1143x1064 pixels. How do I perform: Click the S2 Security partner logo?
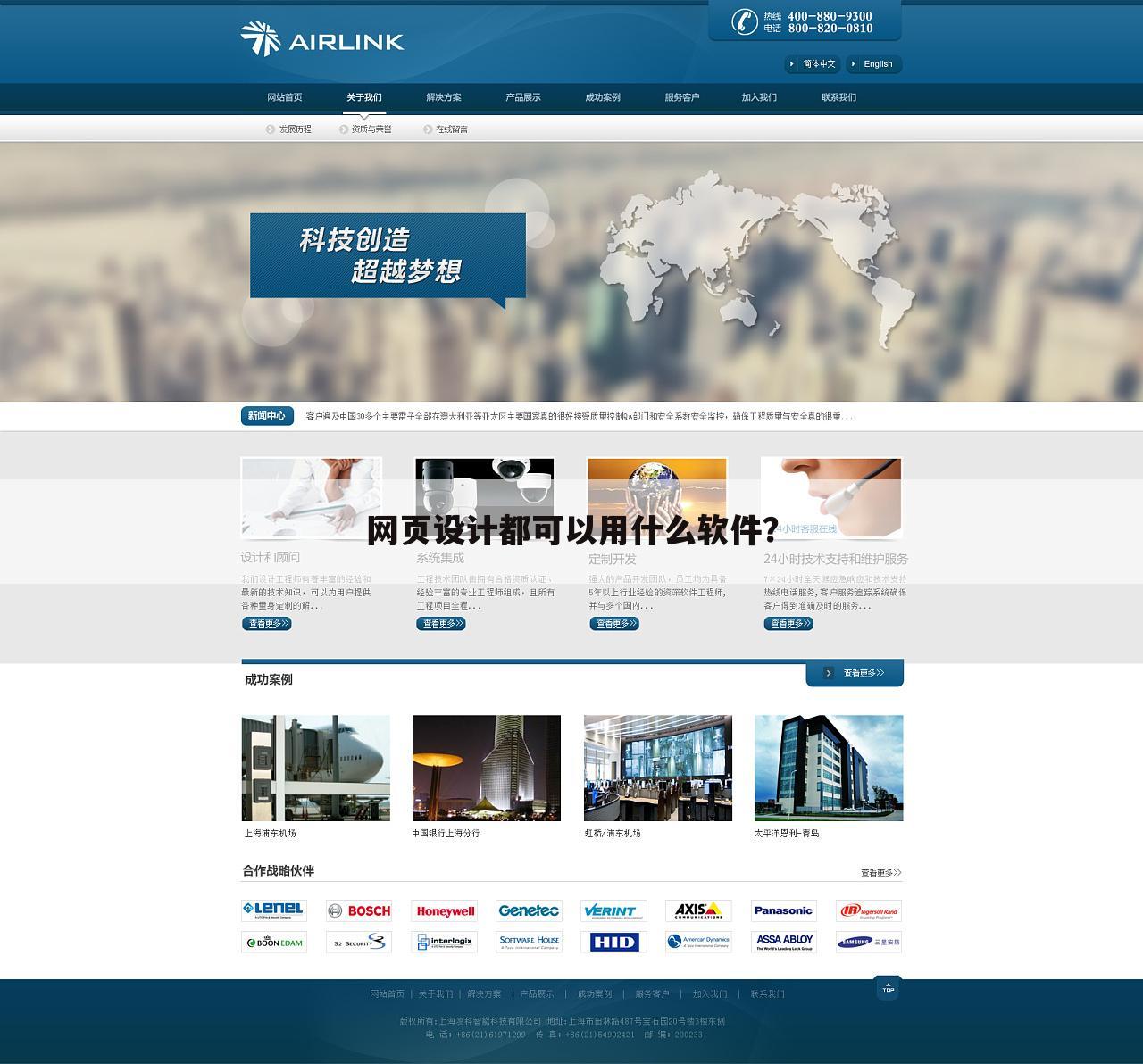tap(359, 942)
